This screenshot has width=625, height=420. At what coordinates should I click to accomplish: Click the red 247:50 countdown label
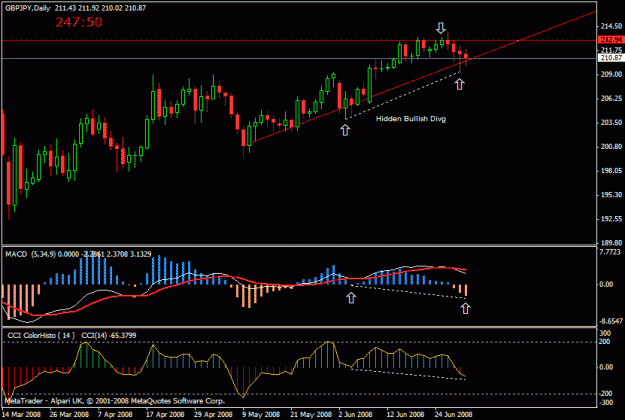tap(79, 22)
